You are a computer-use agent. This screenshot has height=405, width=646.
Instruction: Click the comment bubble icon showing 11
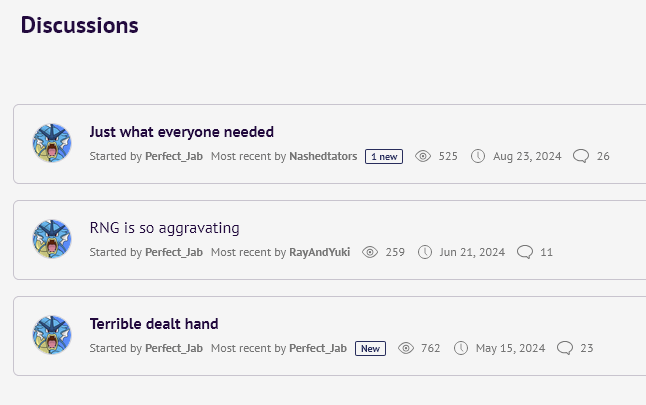click(x=525, y=252)
